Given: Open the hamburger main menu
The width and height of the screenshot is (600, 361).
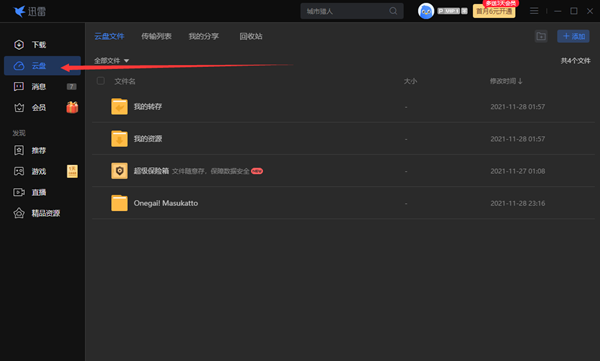Looking at the screenshot, I should click(534, 11).
